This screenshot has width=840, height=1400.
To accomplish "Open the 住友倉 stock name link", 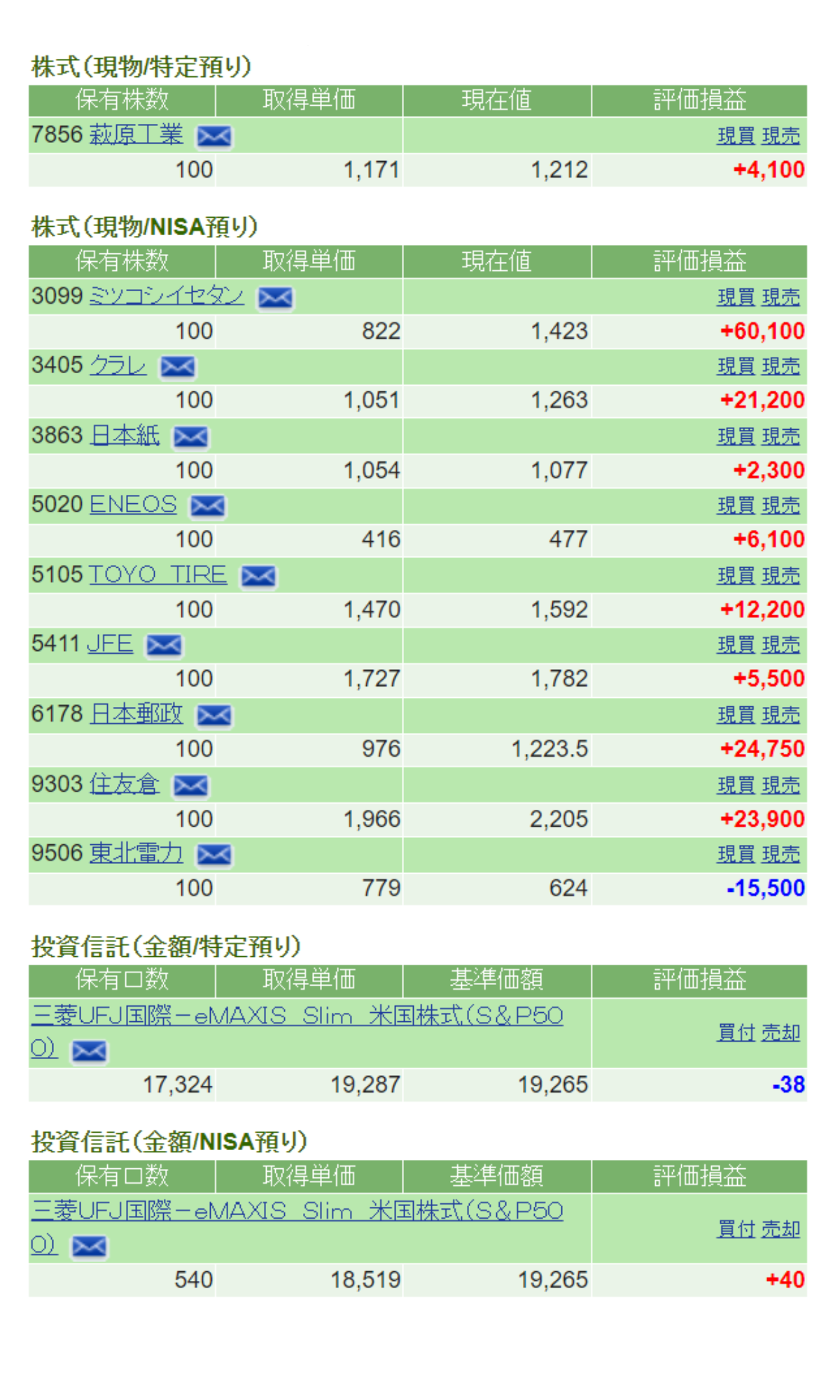I will click(125, 784).
